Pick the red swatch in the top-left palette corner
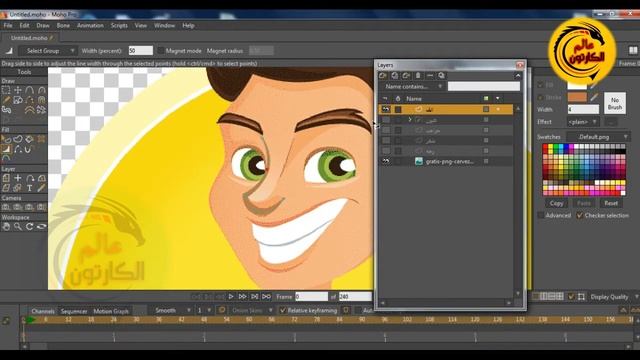The image size is (640, 360). coord(545,147)
